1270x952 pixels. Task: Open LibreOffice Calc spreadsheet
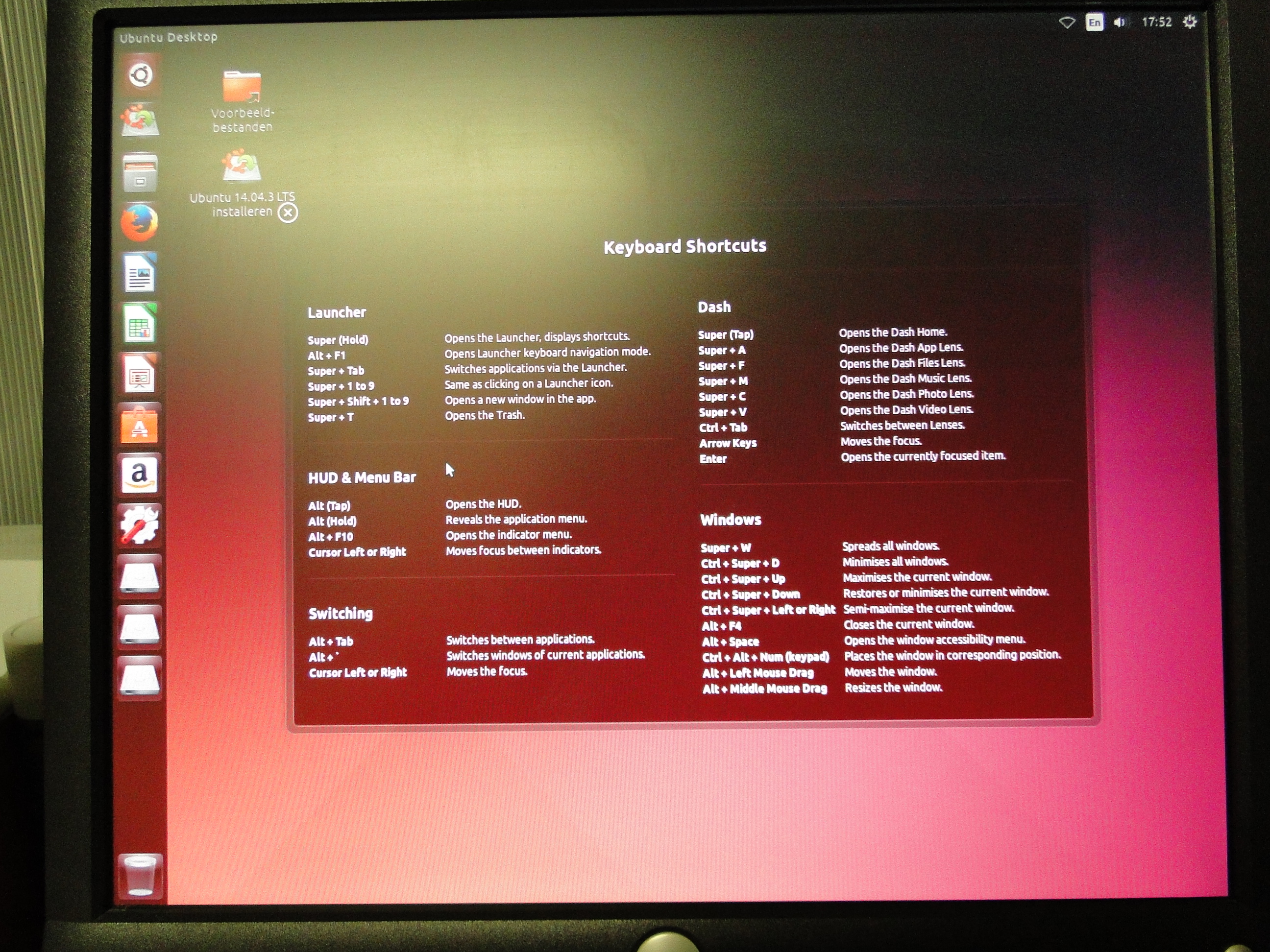(x=140, y=324)
